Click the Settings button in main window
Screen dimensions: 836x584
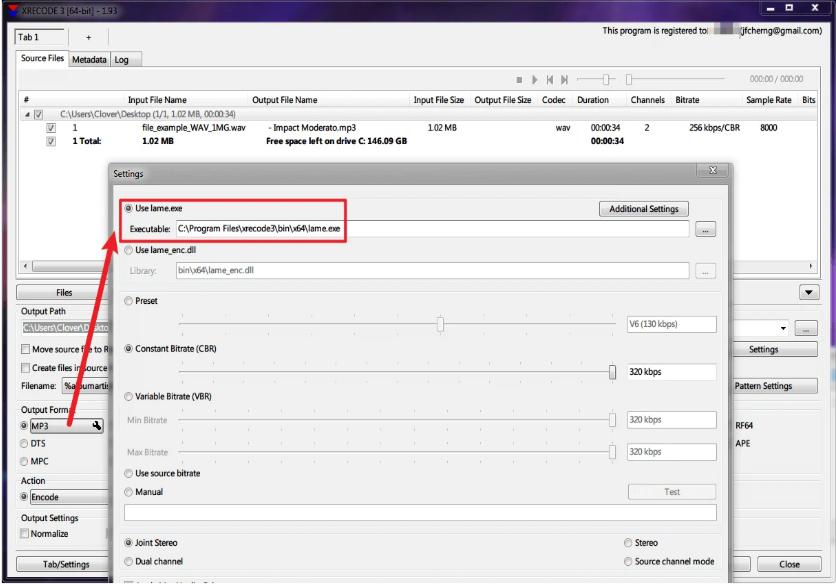point(763,349)
